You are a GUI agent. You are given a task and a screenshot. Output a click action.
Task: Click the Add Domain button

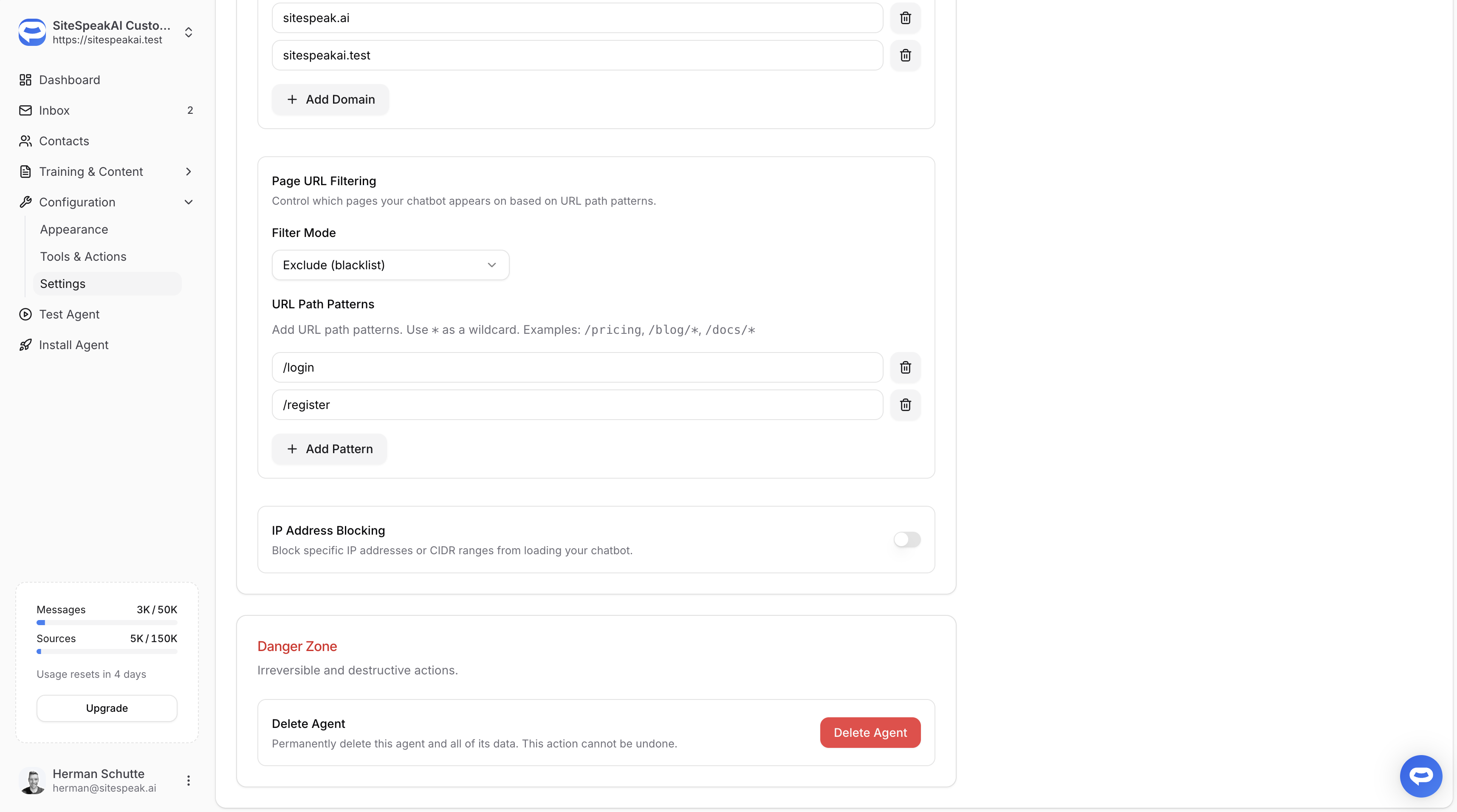330,99
